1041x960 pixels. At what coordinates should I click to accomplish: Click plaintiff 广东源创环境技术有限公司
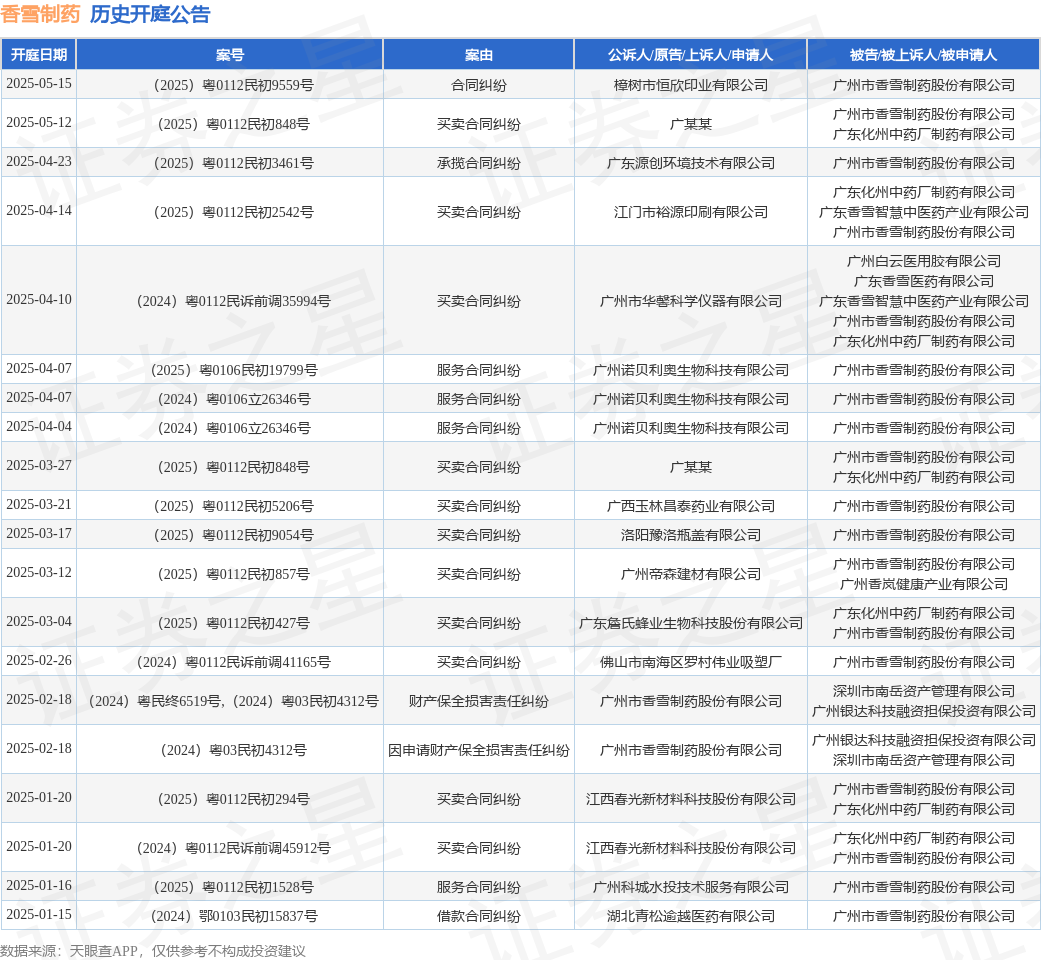690,163
